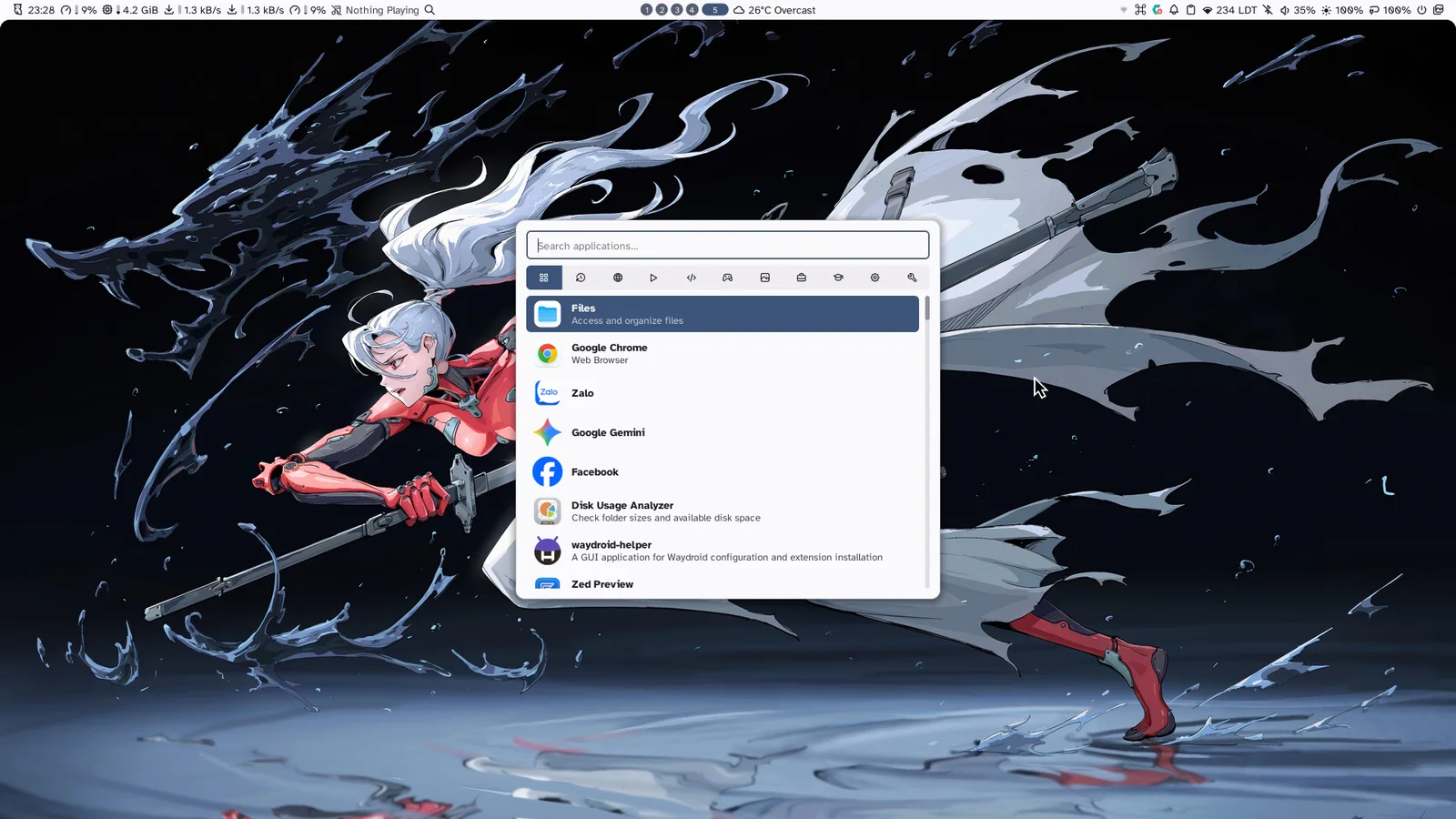
Task: Click the launcher list scrollbar
Action: pyautogui.click(x=927, y=308)
